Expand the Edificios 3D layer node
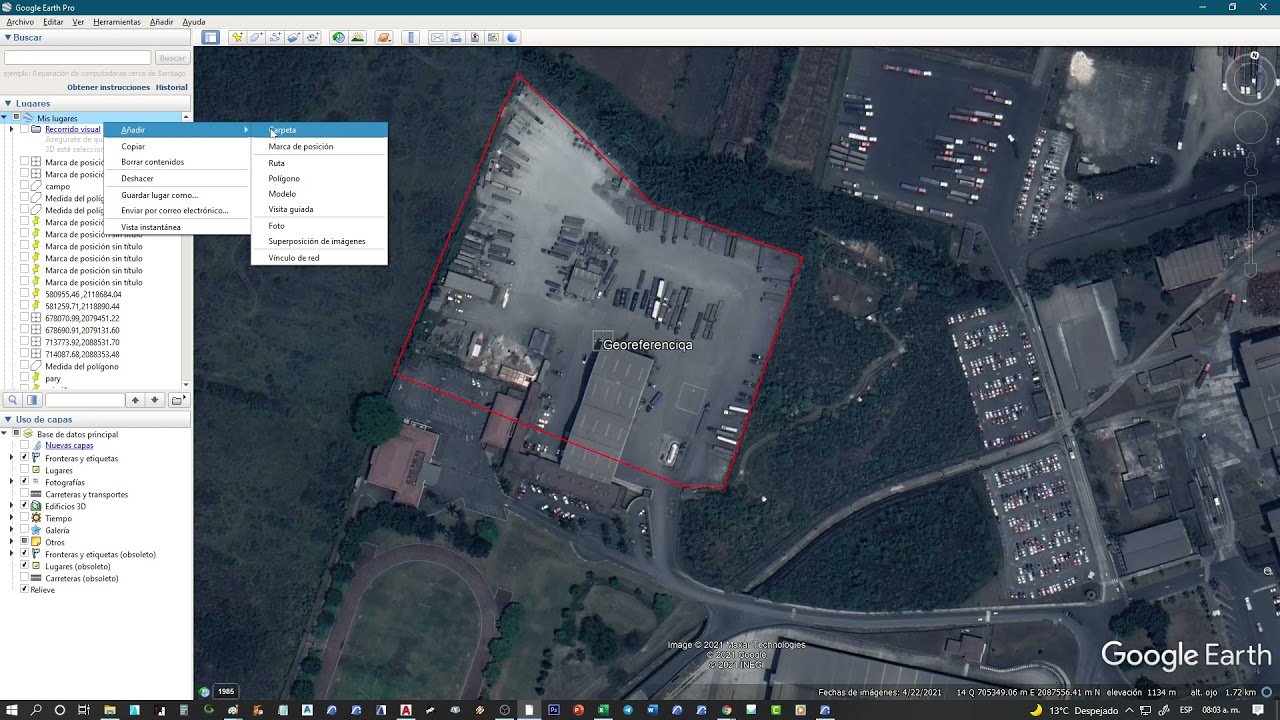 (x=12, y=506)
